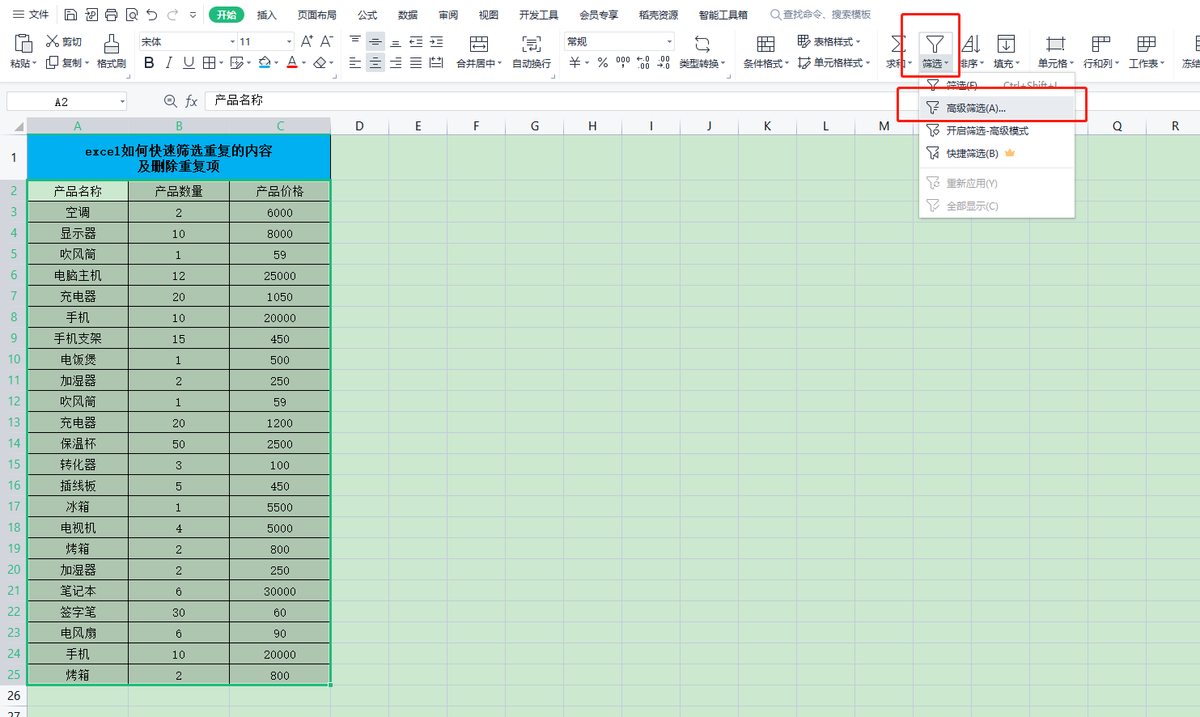Click the justify alignment icon
Viewport: 1200px width, 717px height.
[417, 62]
